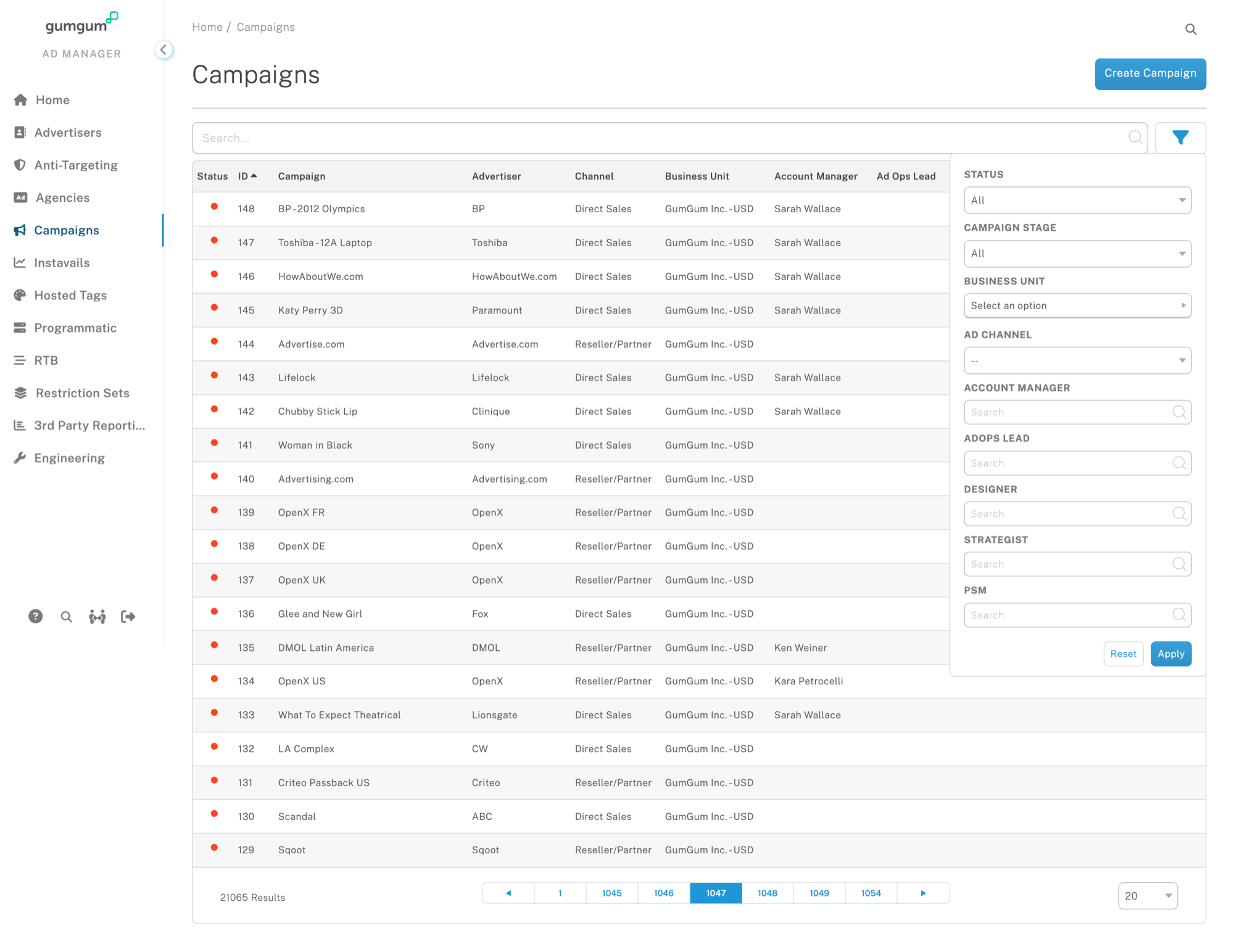Open the Katy Perry 3D campaign
The image size is (1234, 952).
(310, 310)
